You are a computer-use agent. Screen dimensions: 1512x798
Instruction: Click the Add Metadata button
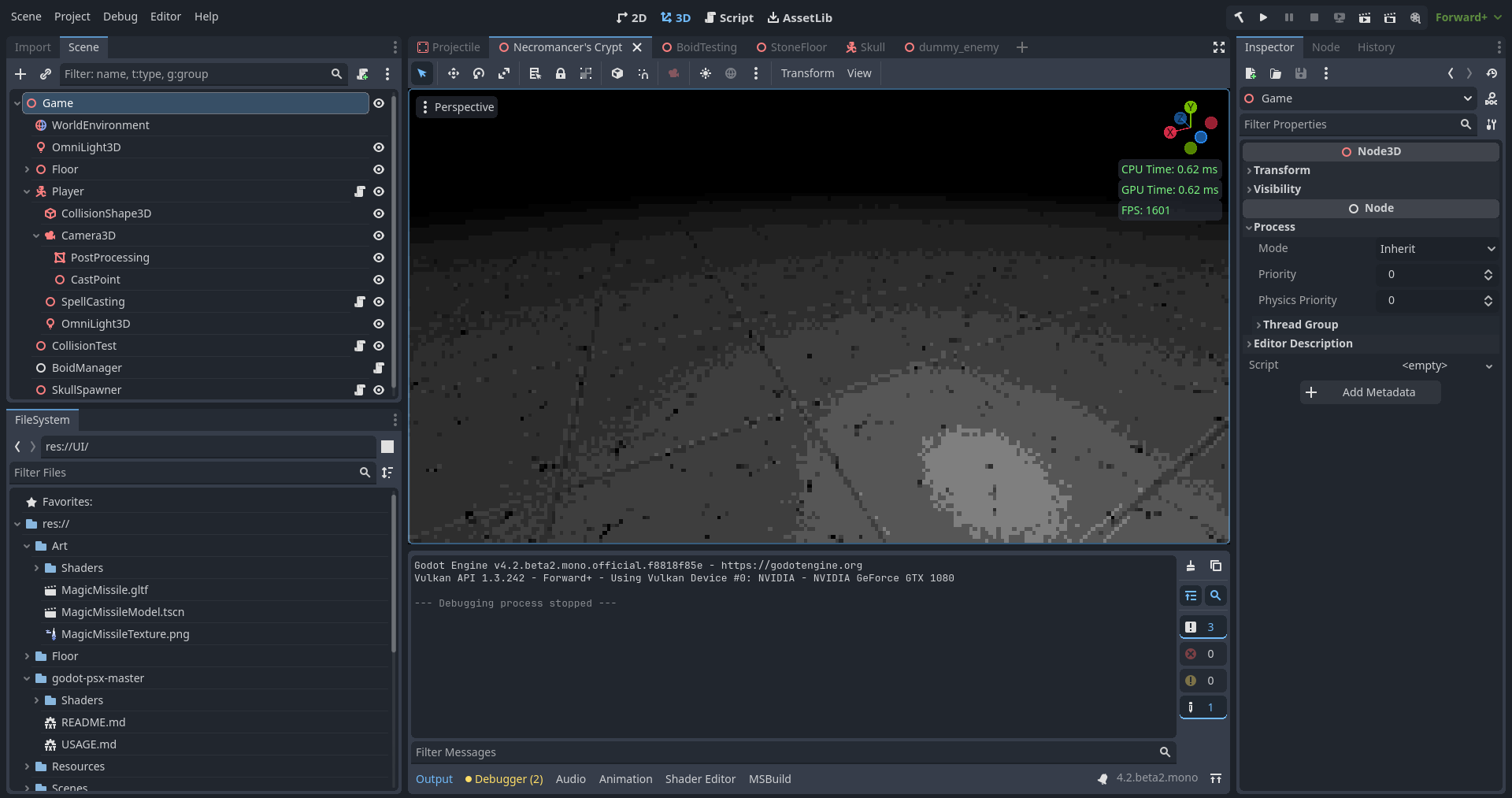1370,392
